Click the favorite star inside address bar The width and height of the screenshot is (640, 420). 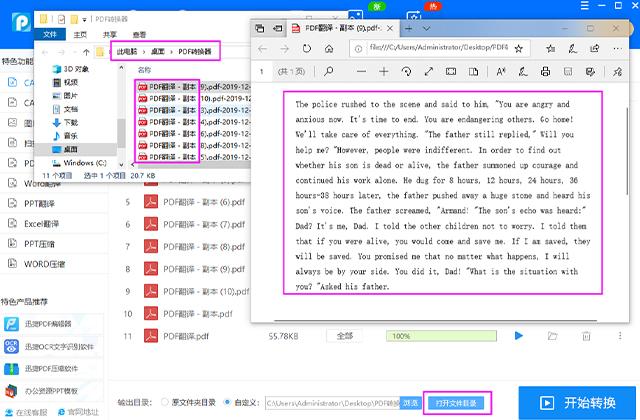tap(518, 49)
